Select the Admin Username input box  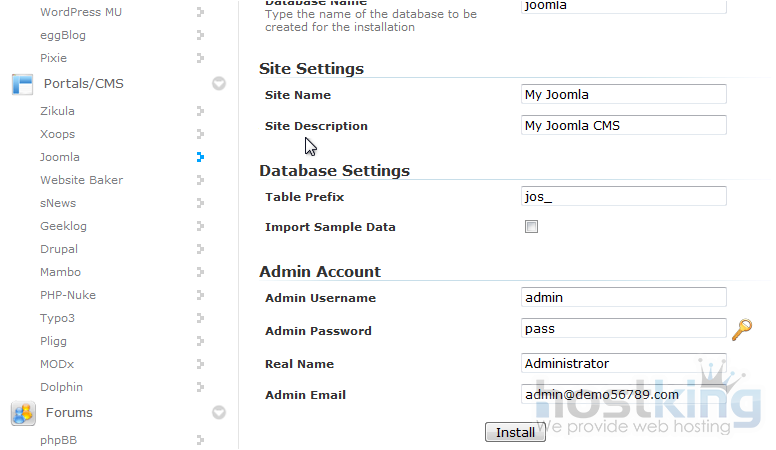click(624, 297)
